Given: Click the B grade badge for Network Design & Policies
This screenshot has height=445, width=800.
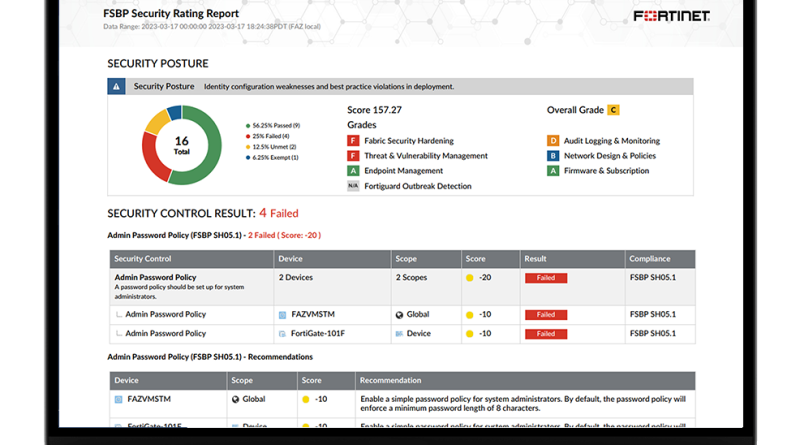Looking at the screenshot, I should tap(553, 156).
